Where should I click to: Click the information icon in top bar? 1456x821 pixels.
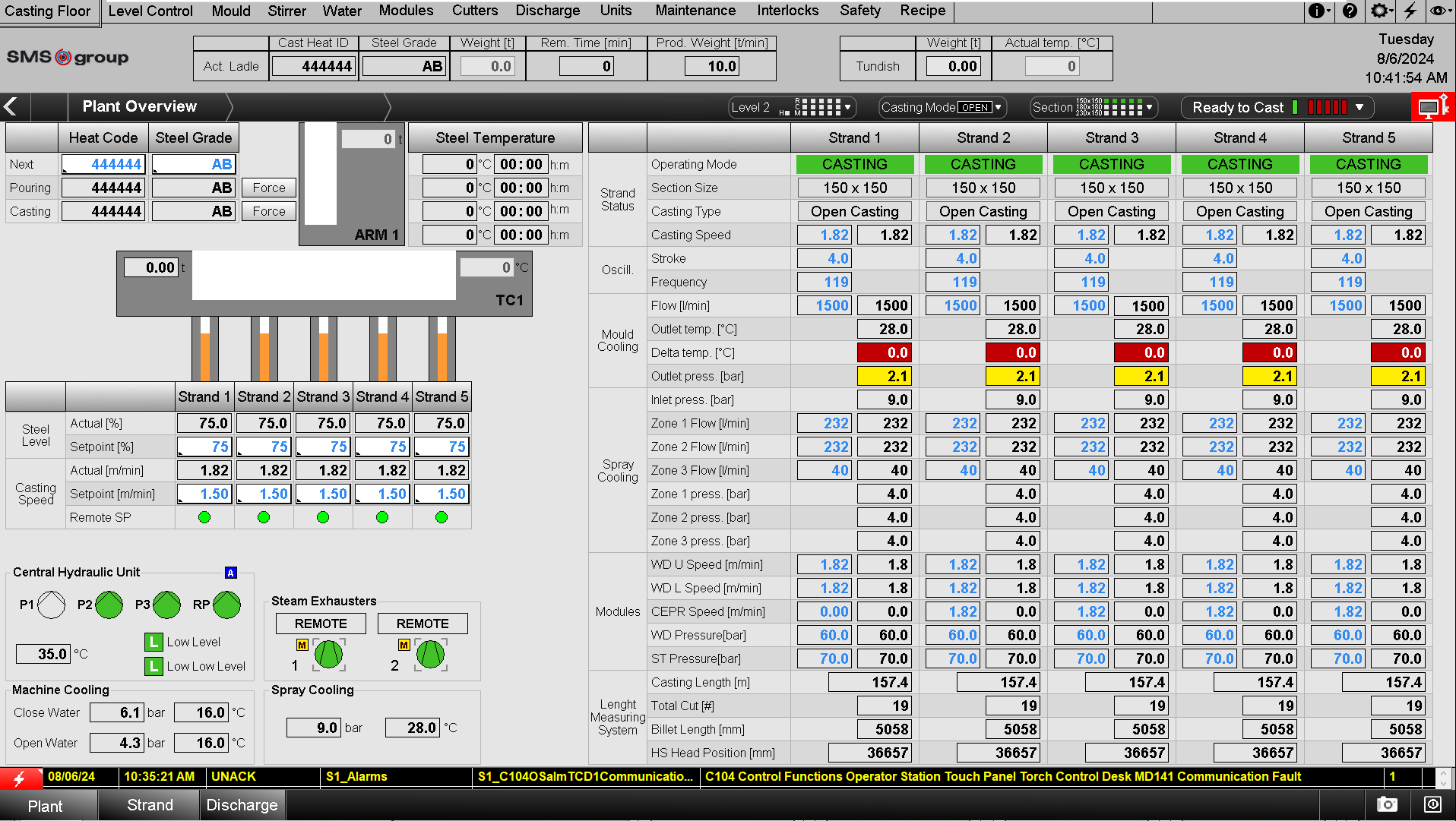coord(1315,11)
